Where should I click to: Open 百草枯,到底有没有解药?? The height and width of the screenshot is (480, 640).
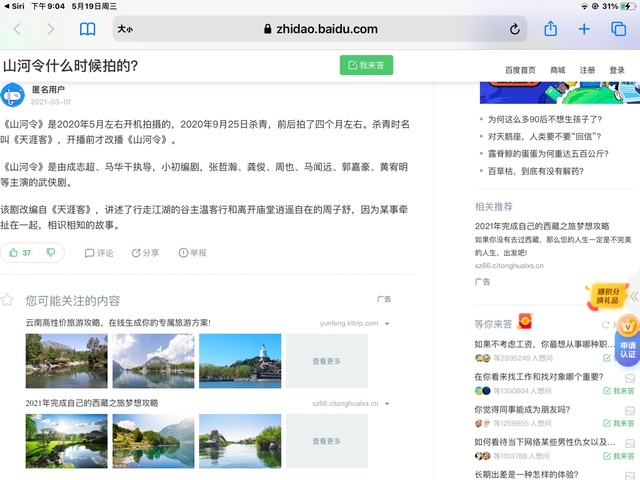[x=536, y=171]
